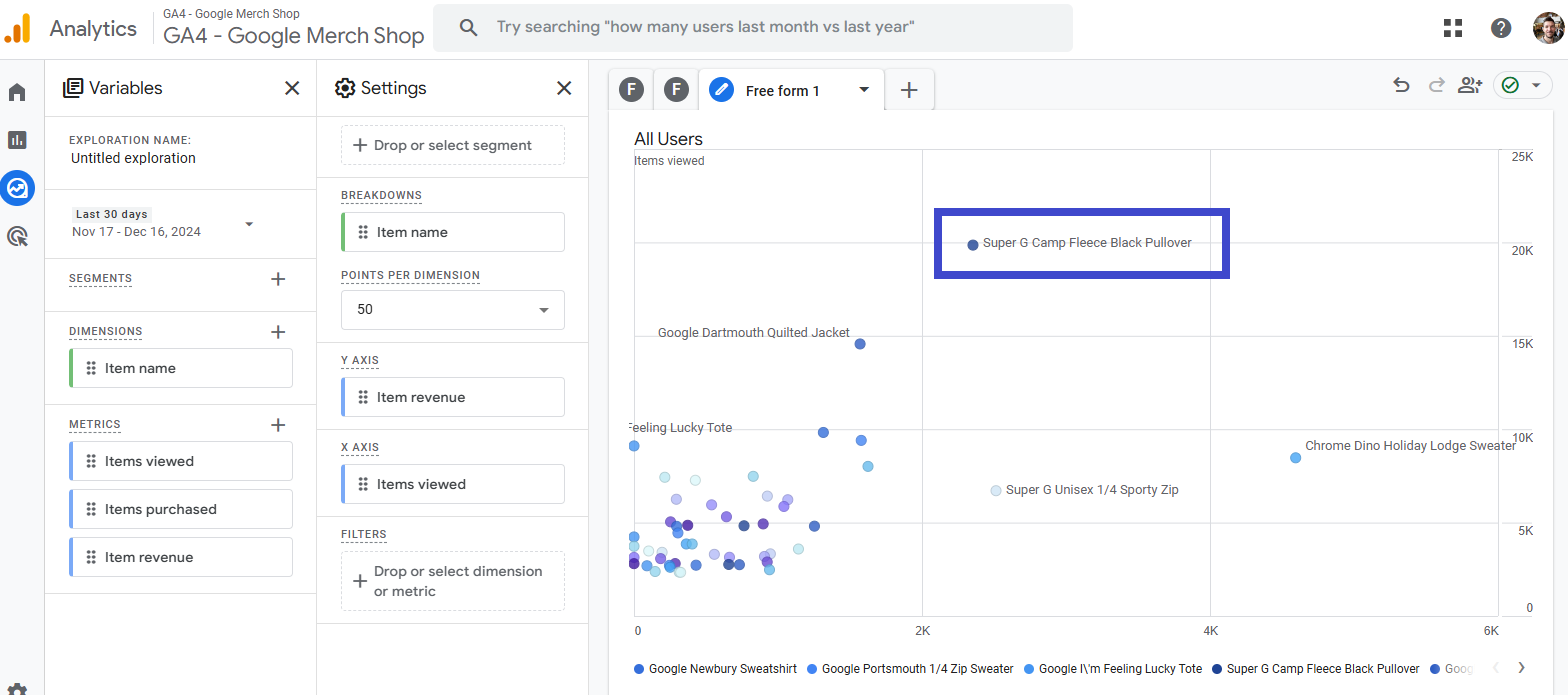Click the "All Users" chart heading
Screen dimensions: 1568x695
(x=669, y=139)
